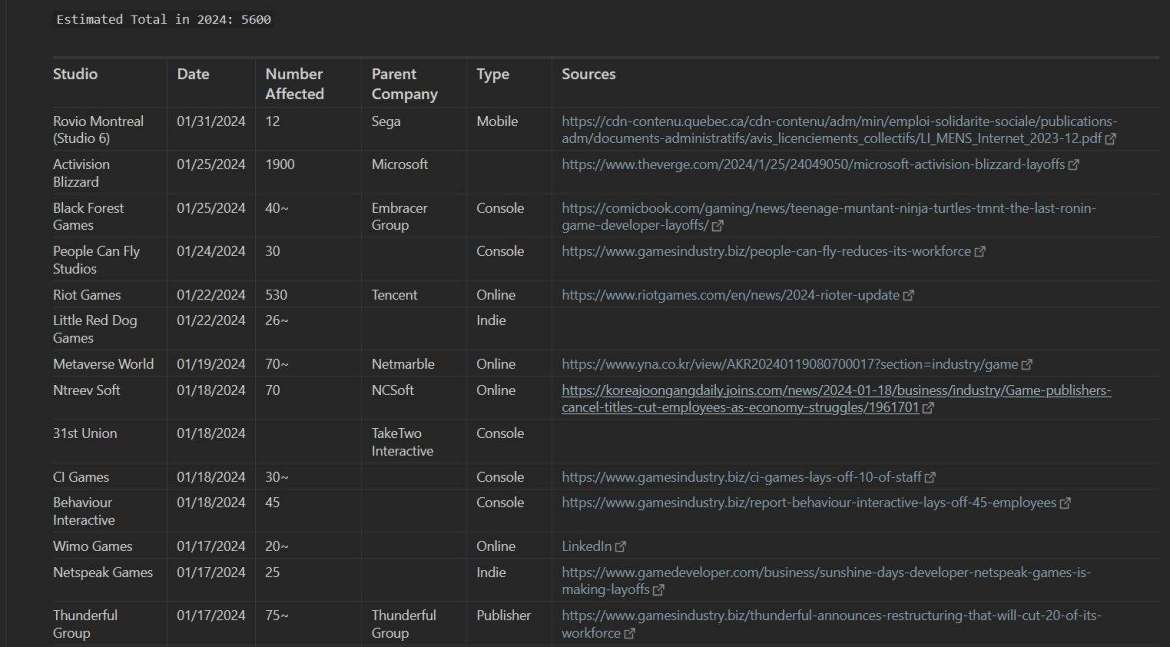Screen dimensions: 1170x647
Task: Click external-link icon after Behaviour Interactive URL
Action: tap(1065, 503)
